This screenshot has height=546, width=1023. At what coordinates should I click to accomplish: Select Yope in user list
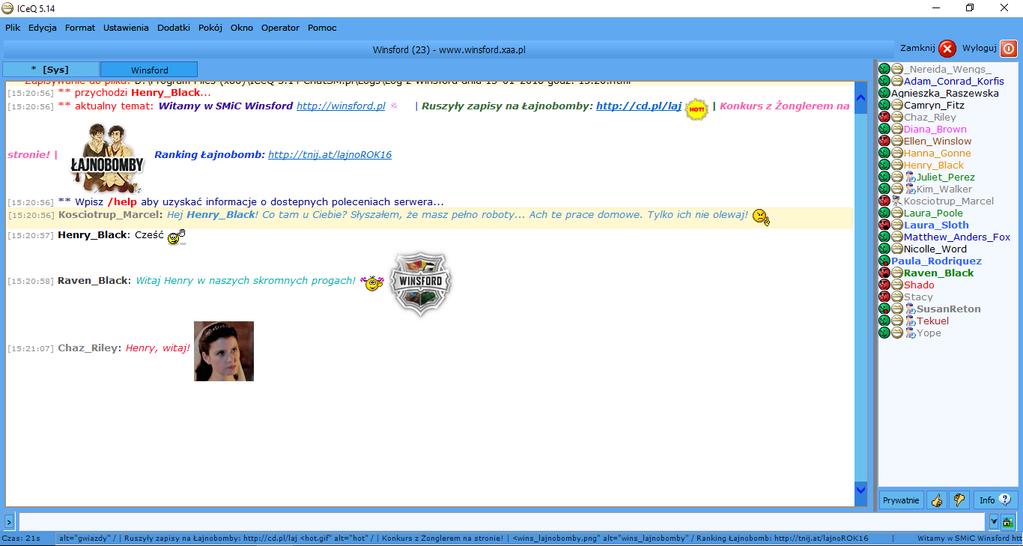click(929, 333)
